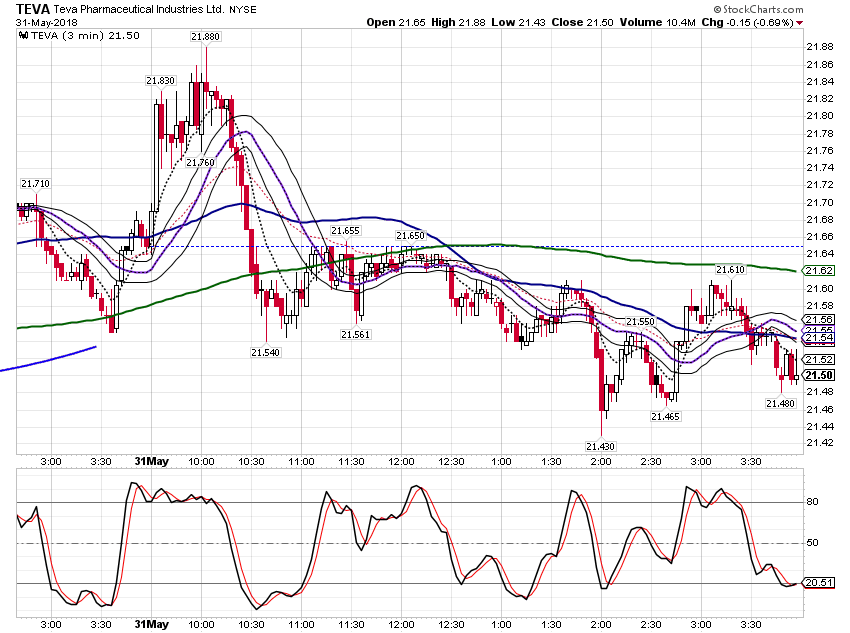Click the Low 21.43 header value
Viewport: 850px width, 633px height.
click(x=518, y=22)
